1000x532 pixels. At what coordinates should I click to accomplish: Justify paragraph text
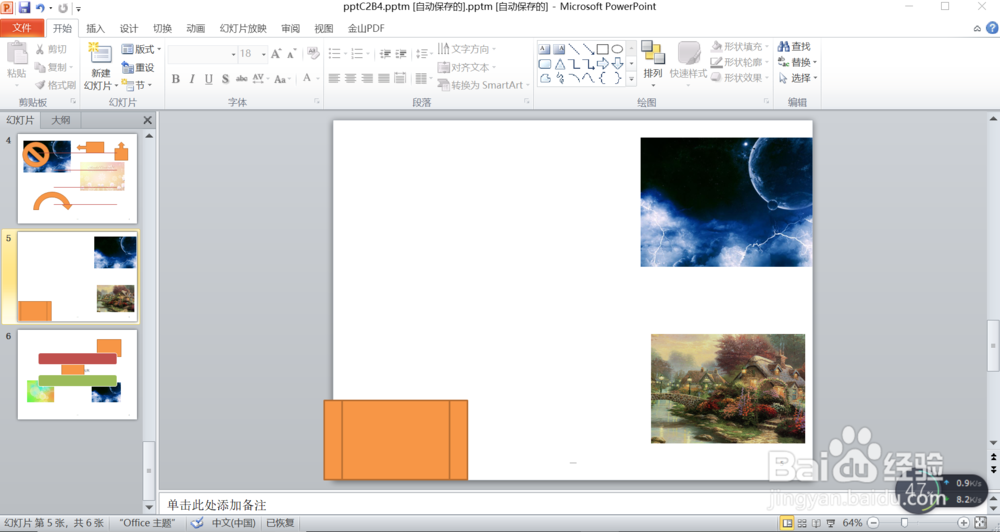383,78
